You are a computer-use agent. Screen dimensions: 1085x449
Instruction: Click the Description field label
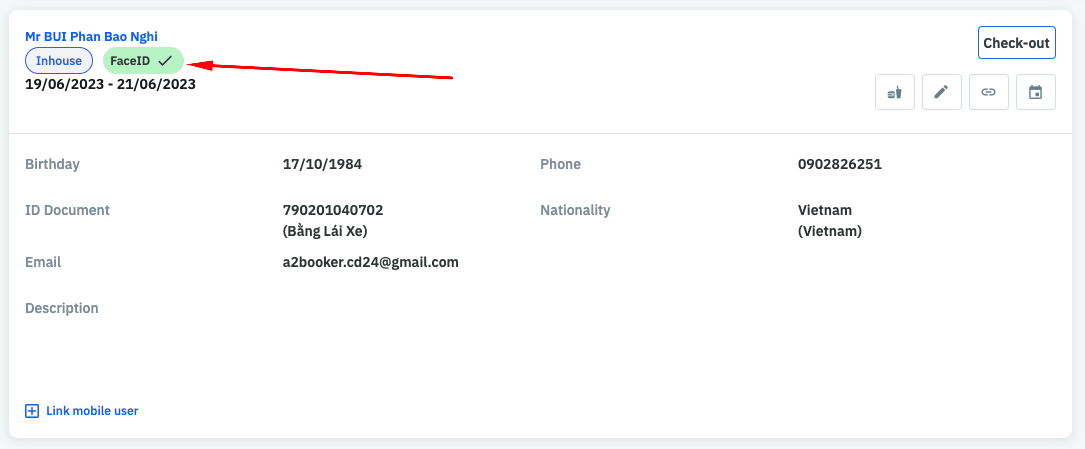click(62, 308)
